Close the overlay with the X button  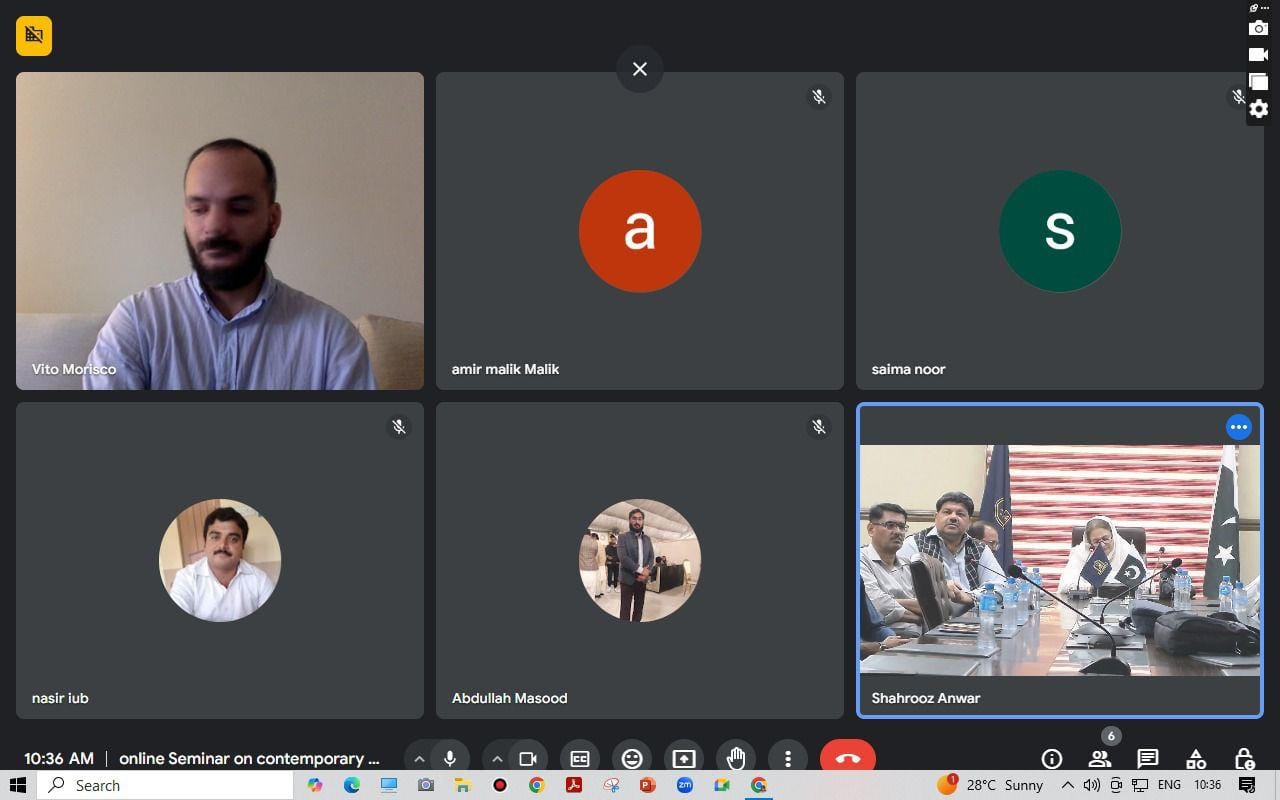[640, 69]
